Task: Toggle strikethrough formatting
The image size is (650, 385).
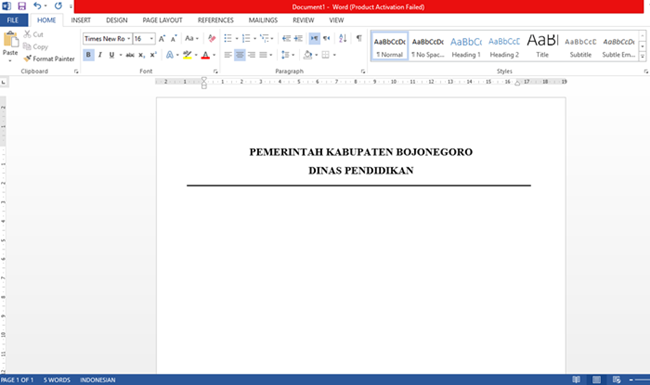Action: [130, 55]
